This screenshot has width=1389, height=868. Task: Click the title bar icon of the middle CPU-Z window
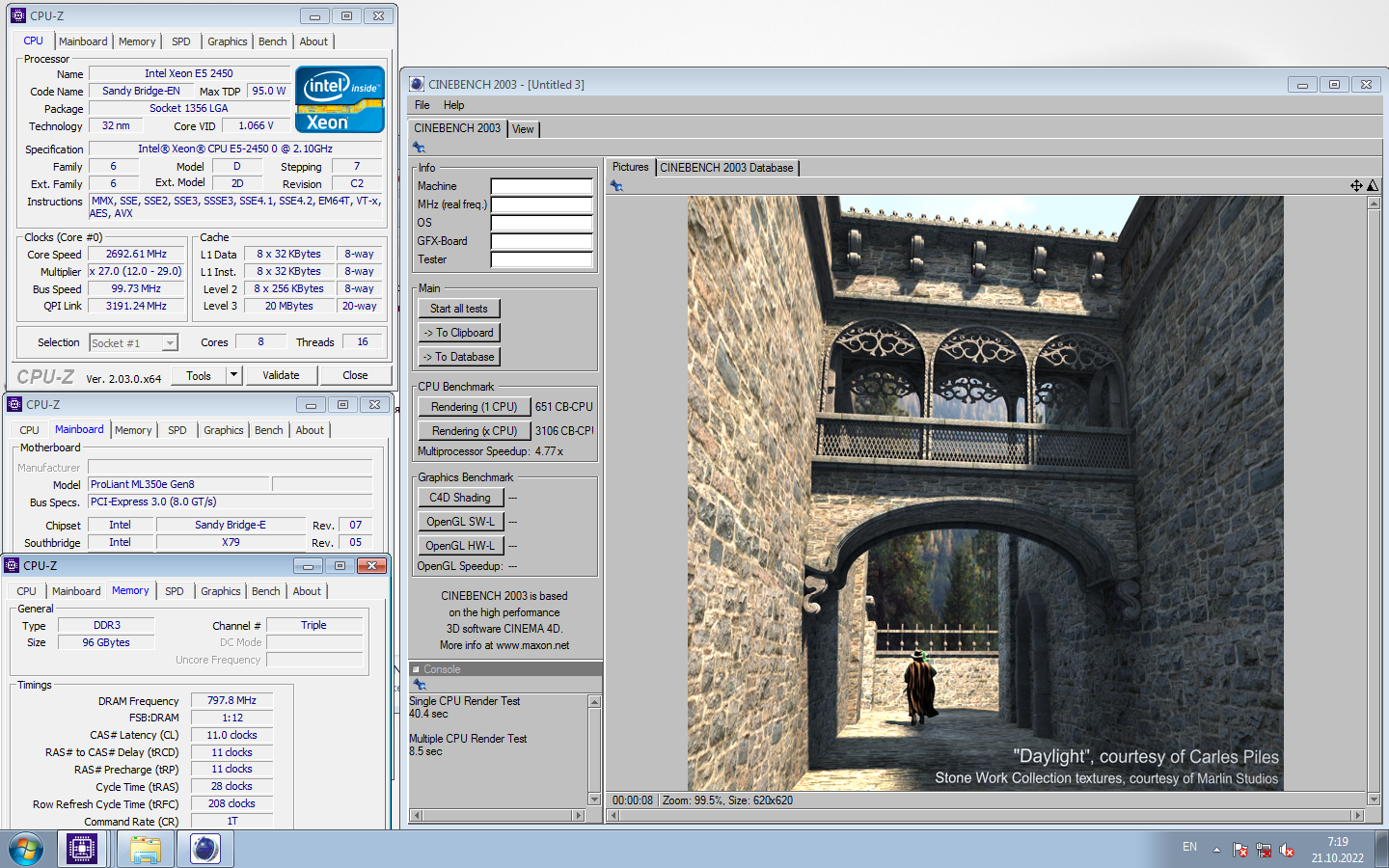(x=14, y=404)
